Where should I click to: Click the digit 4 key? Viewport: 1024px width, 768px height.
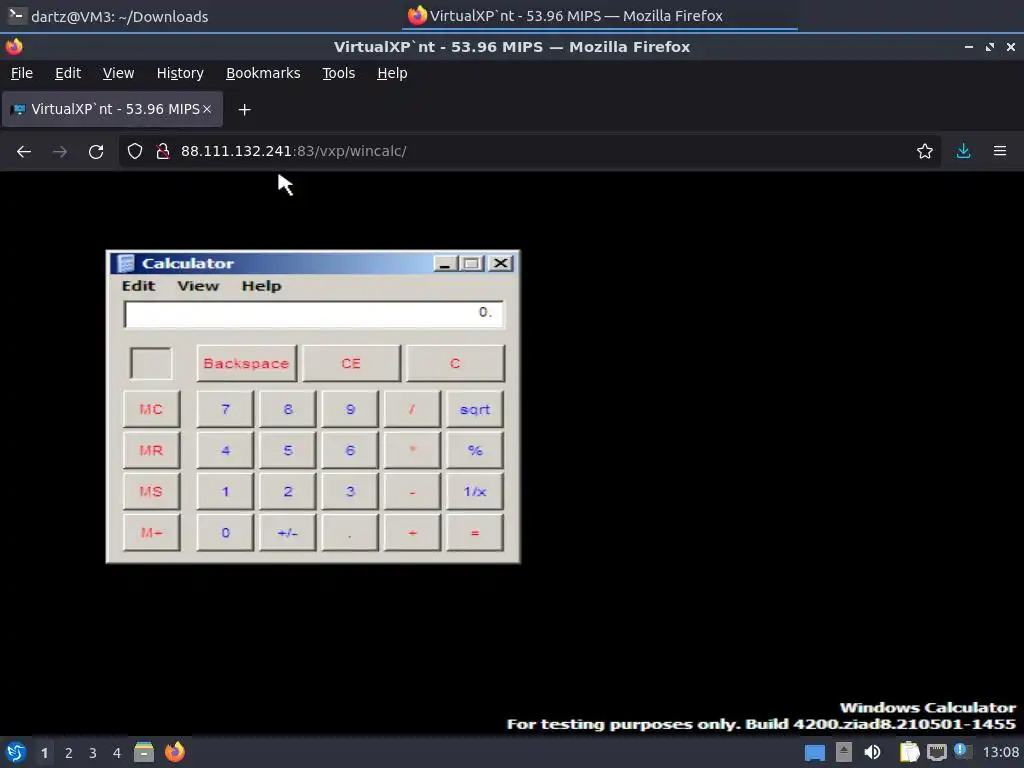click(225, 450)
